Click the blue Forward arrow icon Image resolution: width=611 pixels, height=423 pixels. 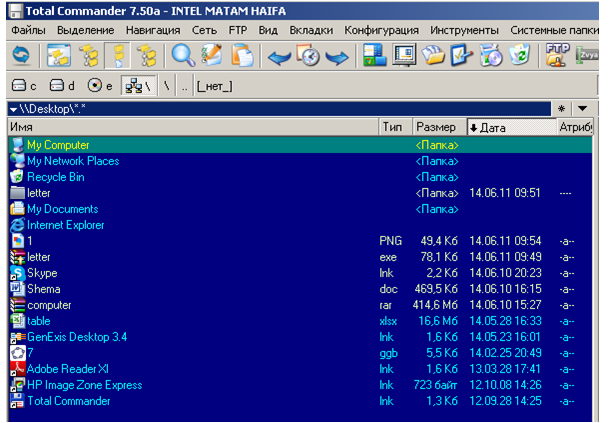[x=337, y=55]
